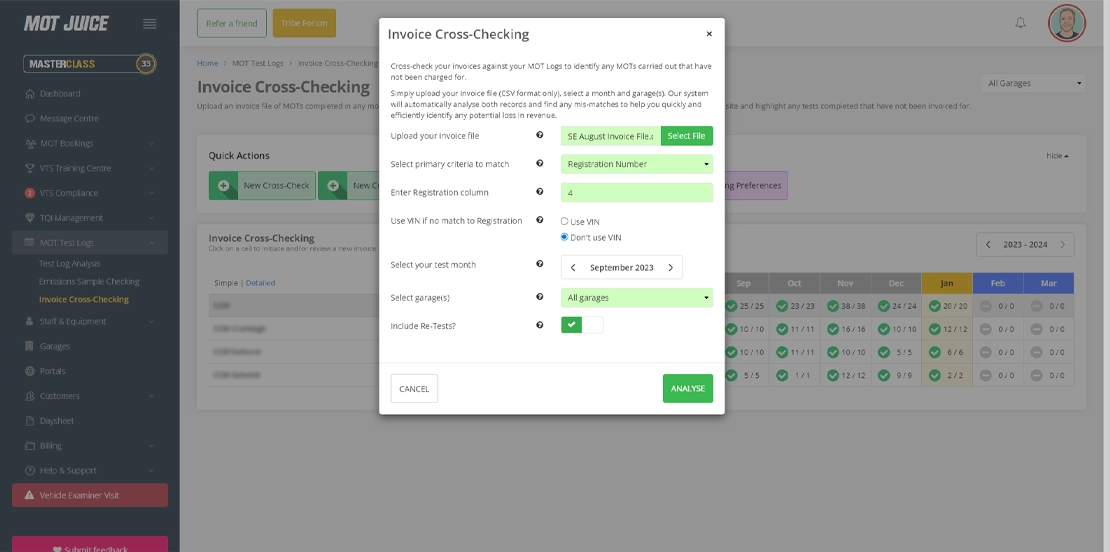Expand VTS Training Centre sidebar menu
The width and height of the screenshot is (1110, 552).
(x=90, y=168)
